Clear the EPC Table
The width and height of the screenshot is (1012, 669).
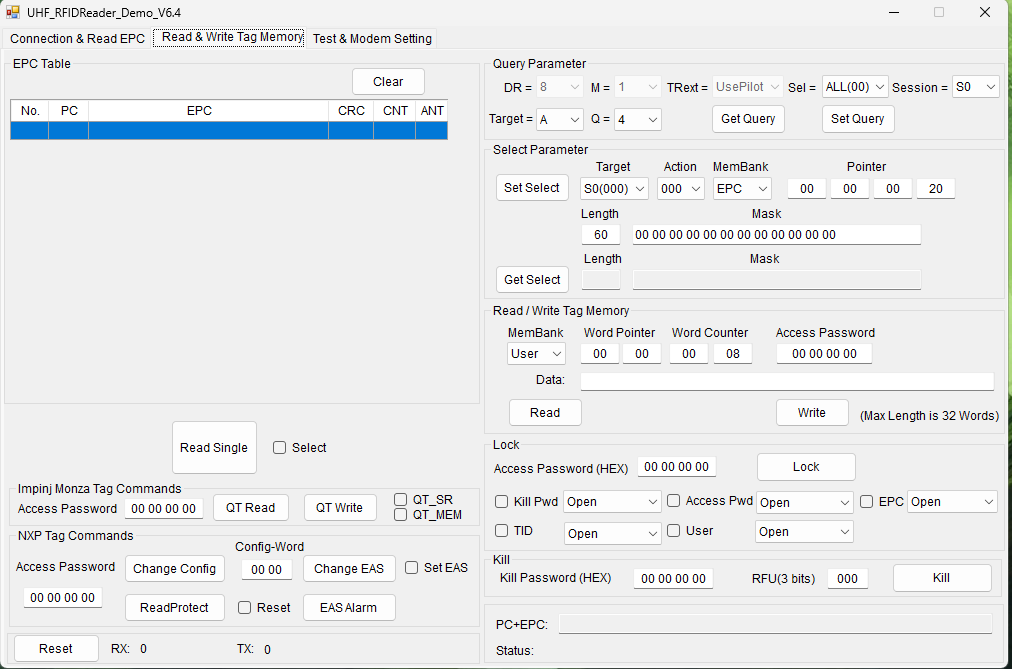388,82
